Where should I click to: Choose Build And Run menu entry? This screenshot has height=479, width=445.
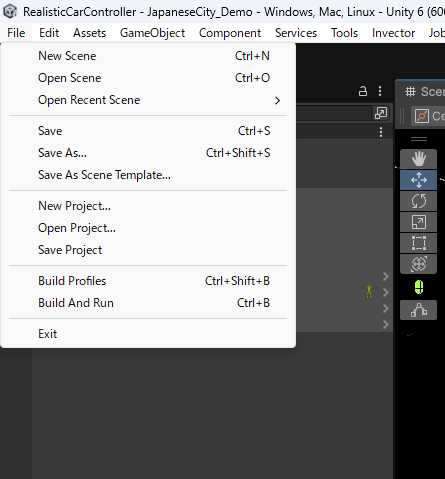(x=148, y=303)
